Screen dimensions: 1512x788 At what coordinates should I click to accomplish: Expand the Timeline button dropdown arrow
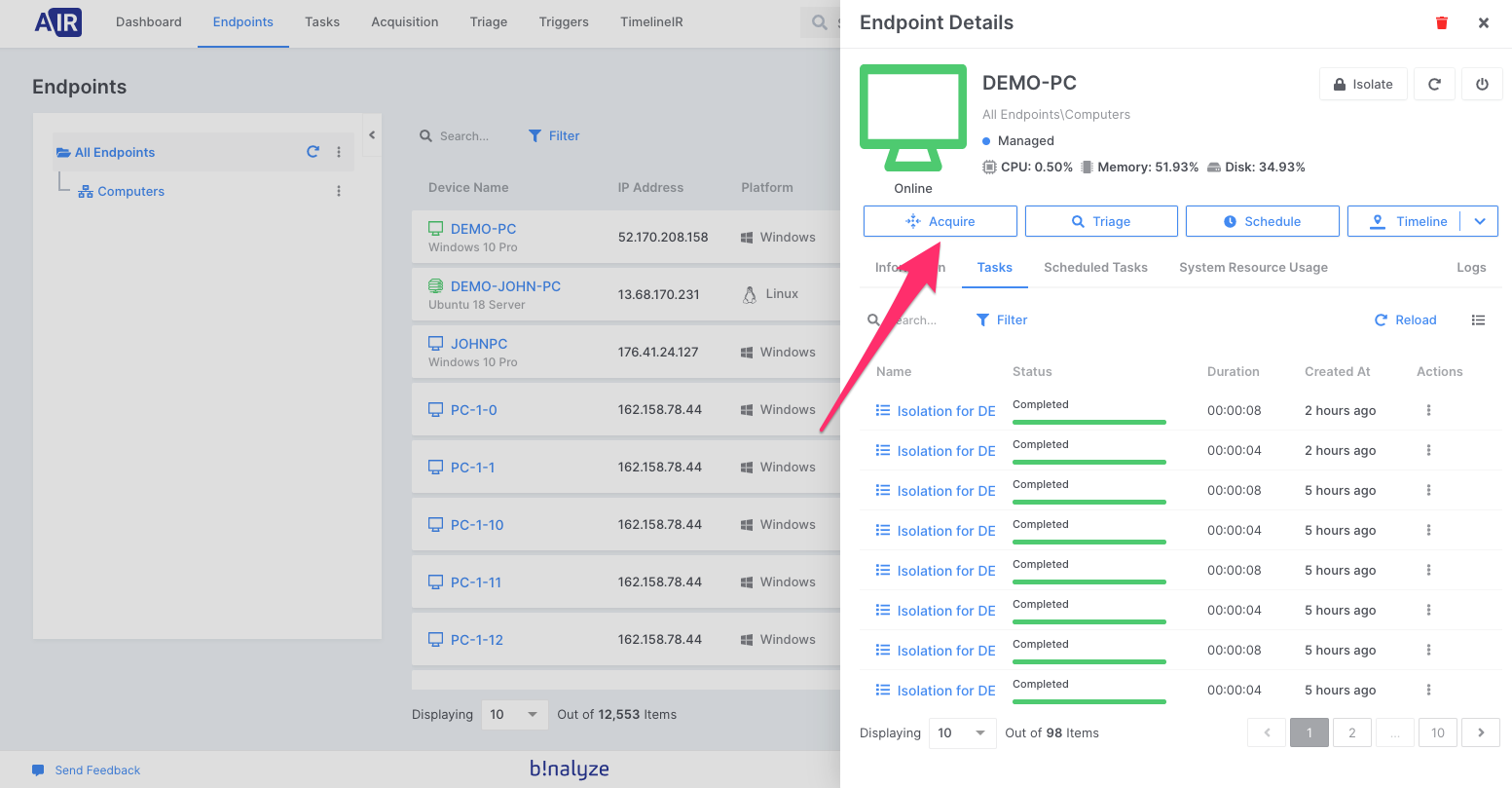pyautogui.click(x=1480, y=221)
